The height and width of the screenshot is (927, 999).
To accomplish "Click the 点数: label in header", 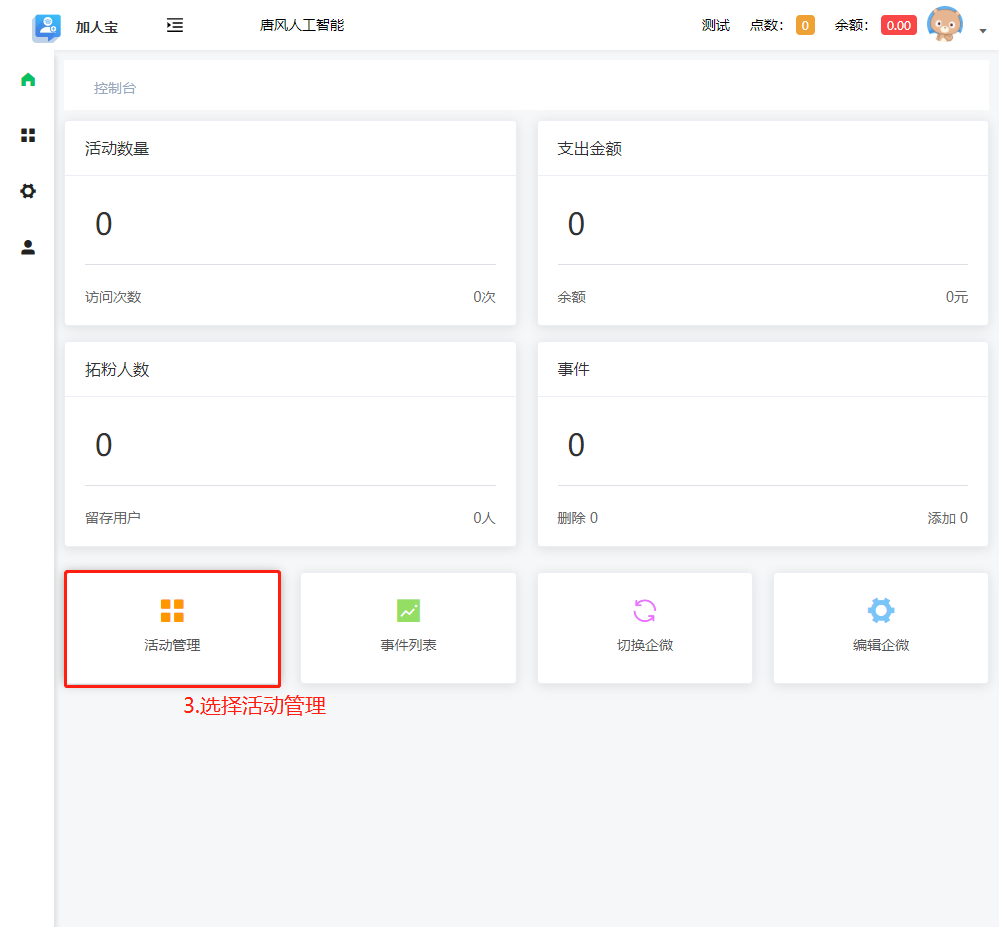I will 766,25.
